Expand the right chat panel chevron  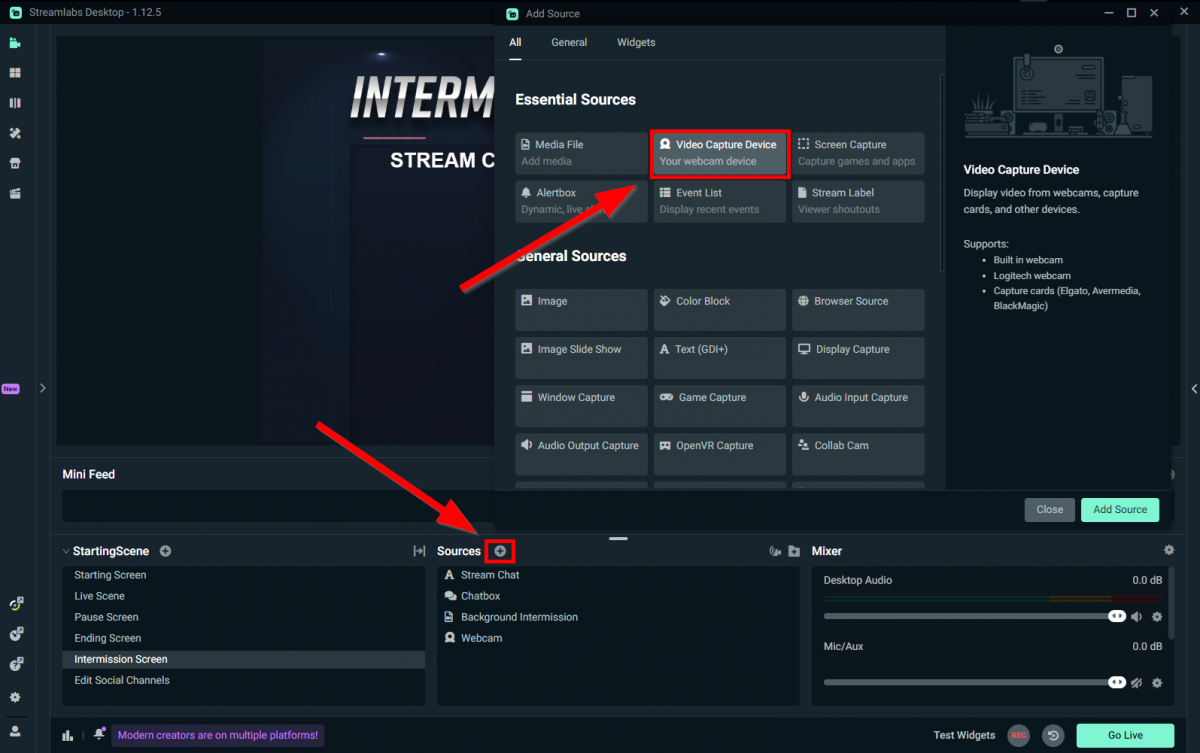pyautogui.click(x=1194, y=388)
